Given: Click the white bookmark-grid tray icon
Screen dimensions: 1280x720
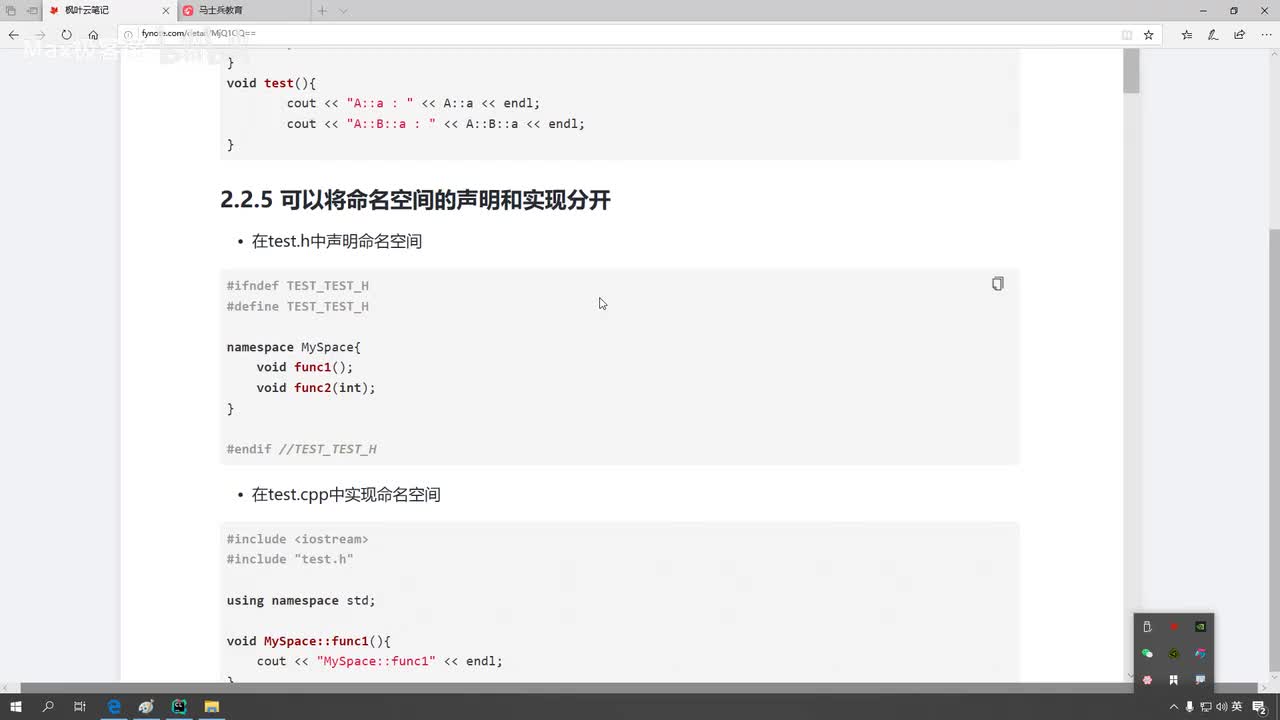Looking at the screenshot, I should [x=1174, y=680].
